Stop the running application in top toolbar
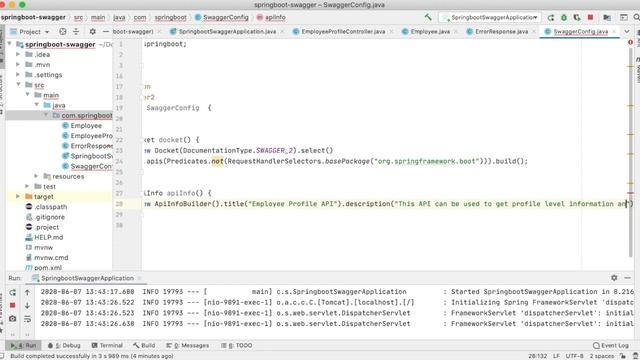640x360 pixels. pyautogui.click(x=590, y=18)
